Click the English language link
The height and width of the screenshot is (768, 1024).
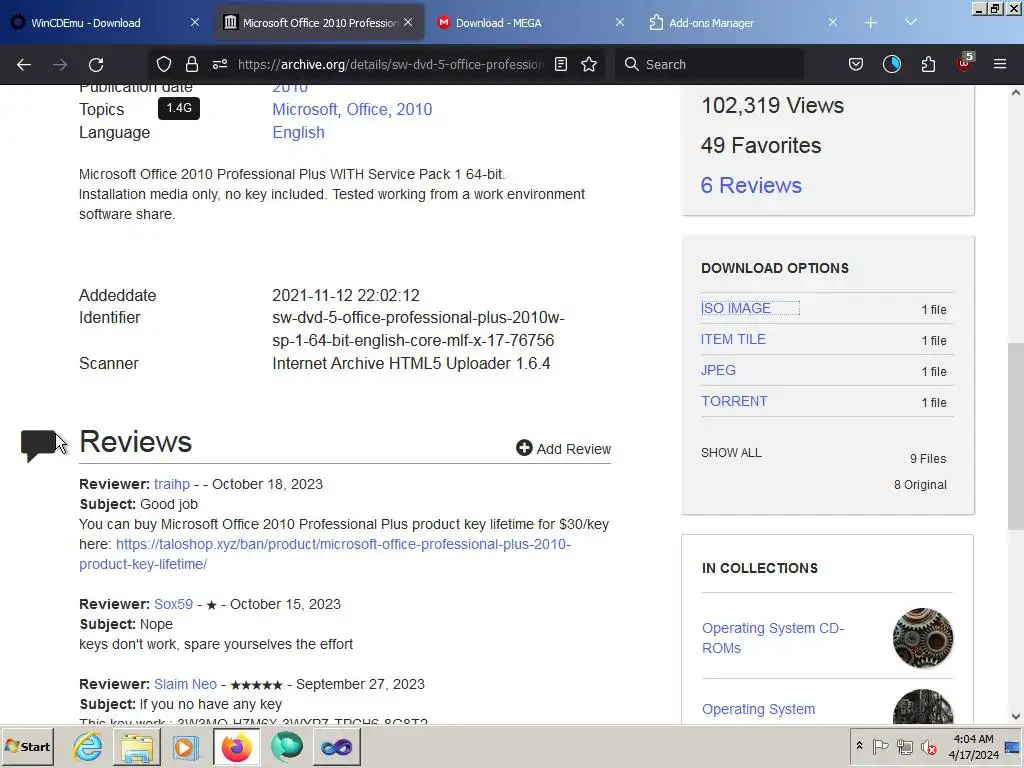click(x=298, y=132)
